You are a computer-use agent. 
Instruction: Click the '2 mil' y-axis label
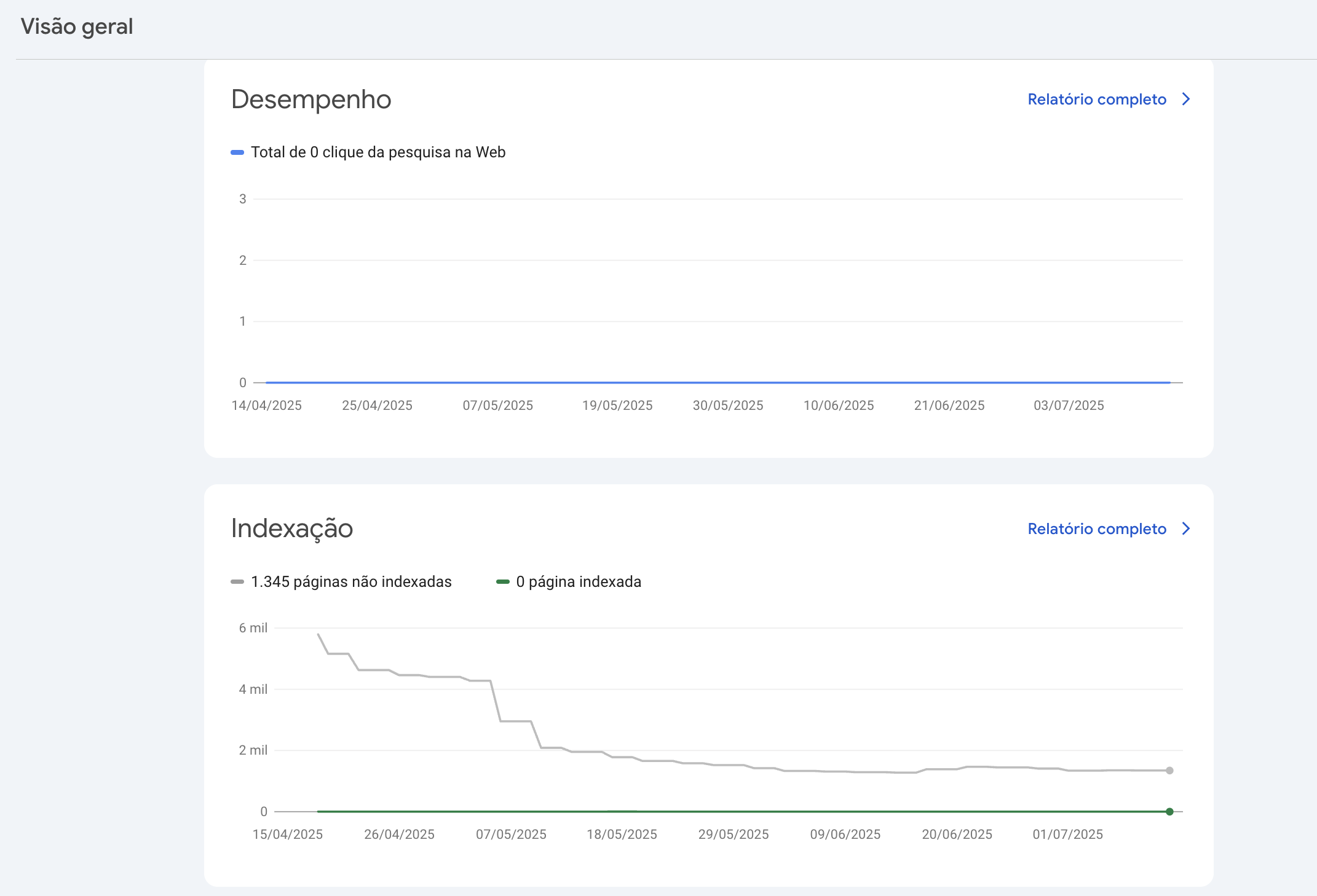coord(253,750)
